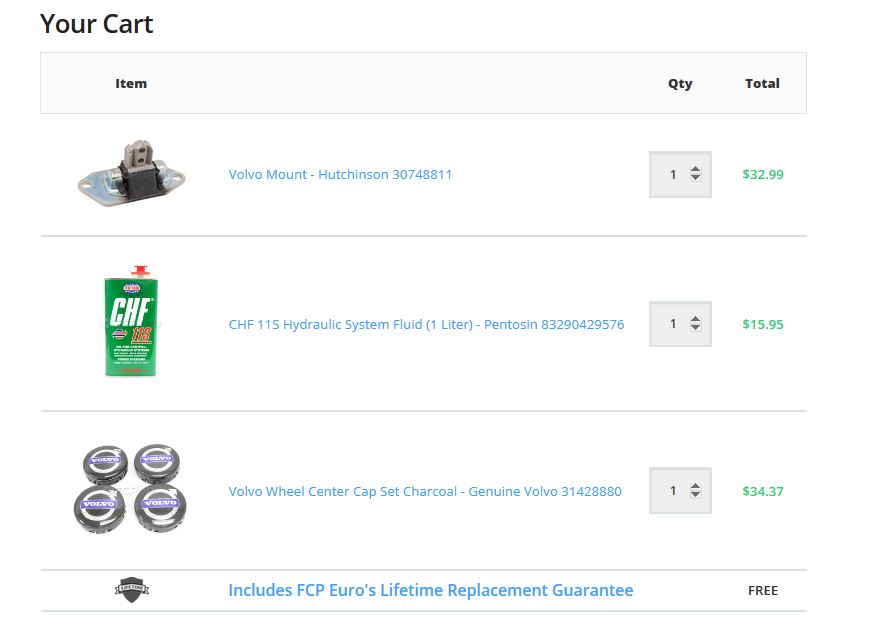The width and height of the screenshot is (869, 637).
Task: Increase quantity for Volvo Mount Hutchinson
Action: pos(695,169)
